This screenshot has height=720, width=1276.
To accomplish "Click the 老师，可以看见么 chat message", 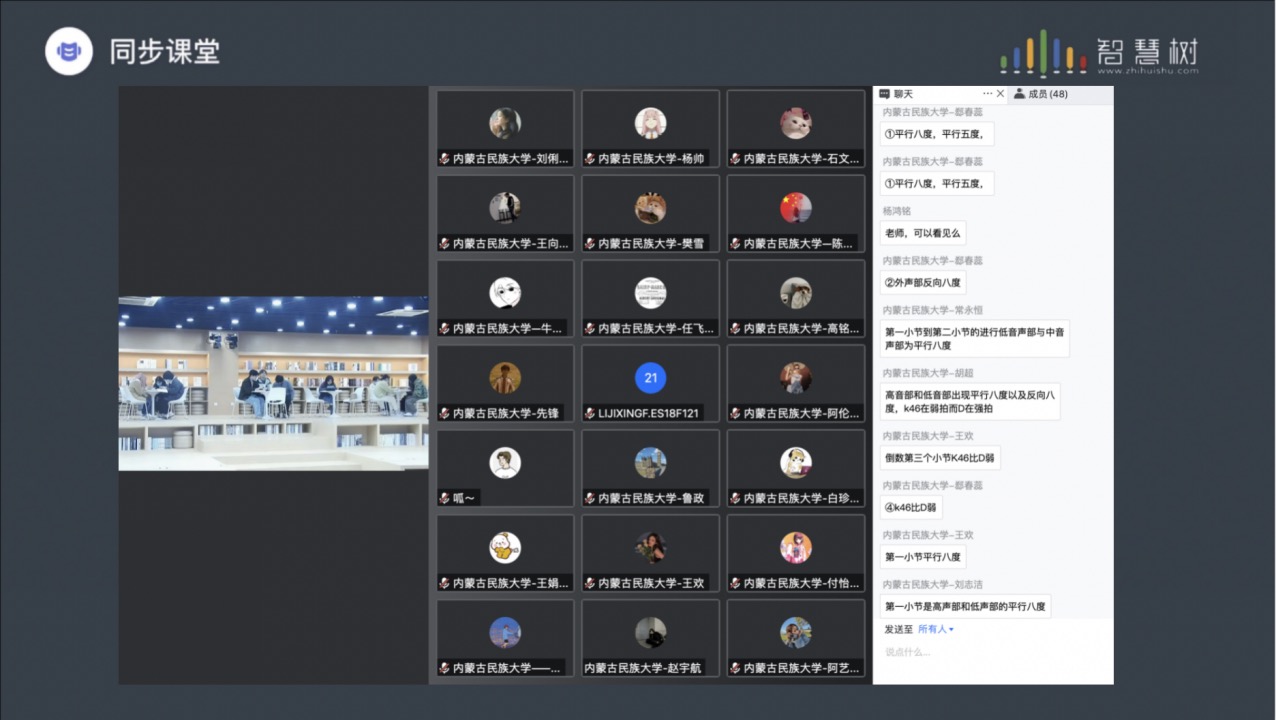I will [x=922, y=233].
